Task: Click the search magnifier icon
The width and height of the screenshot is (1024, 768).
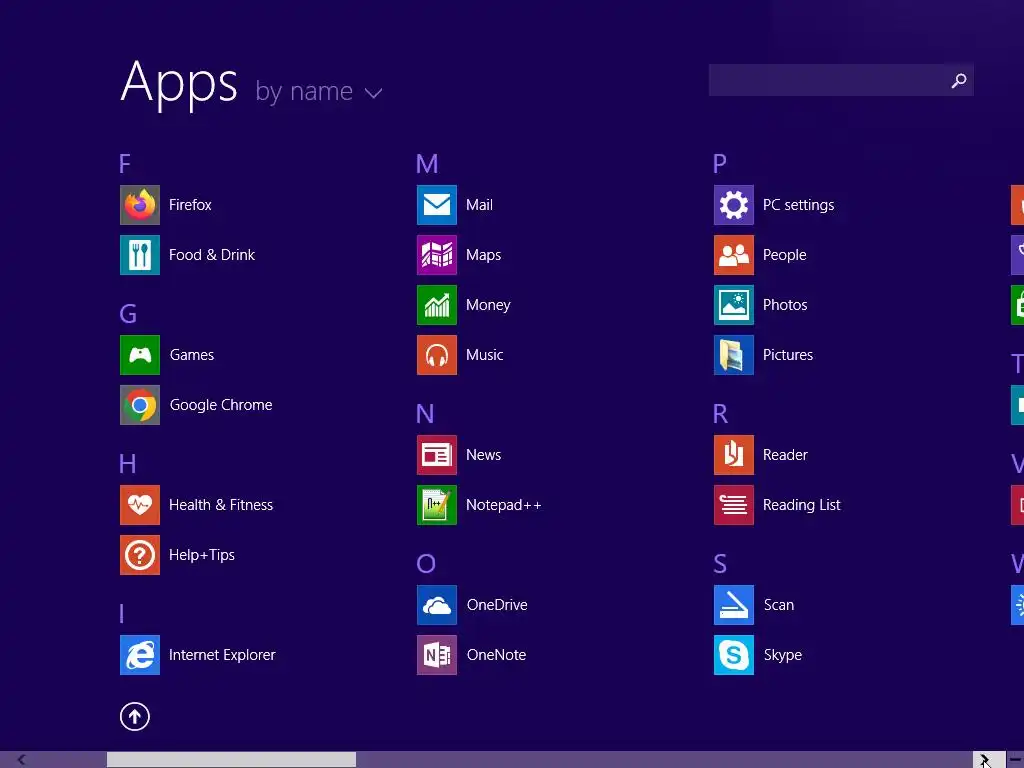Action: [959, 80]
